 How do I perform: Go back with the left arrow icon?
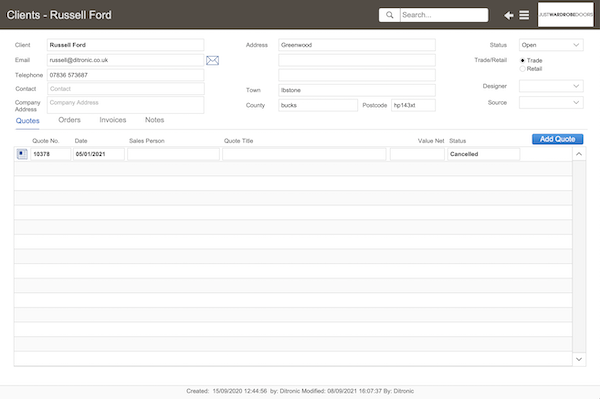509,15
